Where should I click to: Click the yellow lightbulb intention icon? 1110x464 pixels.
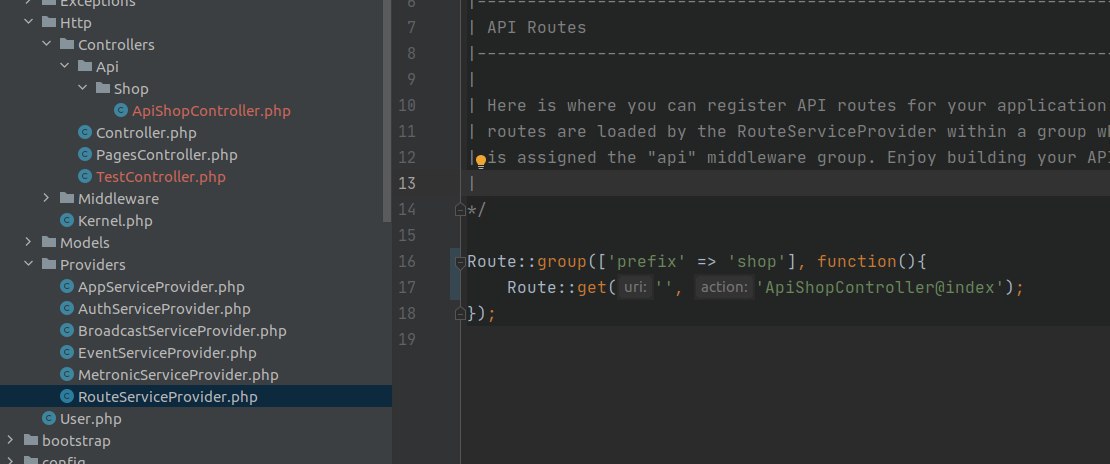[x=481, y=161]
